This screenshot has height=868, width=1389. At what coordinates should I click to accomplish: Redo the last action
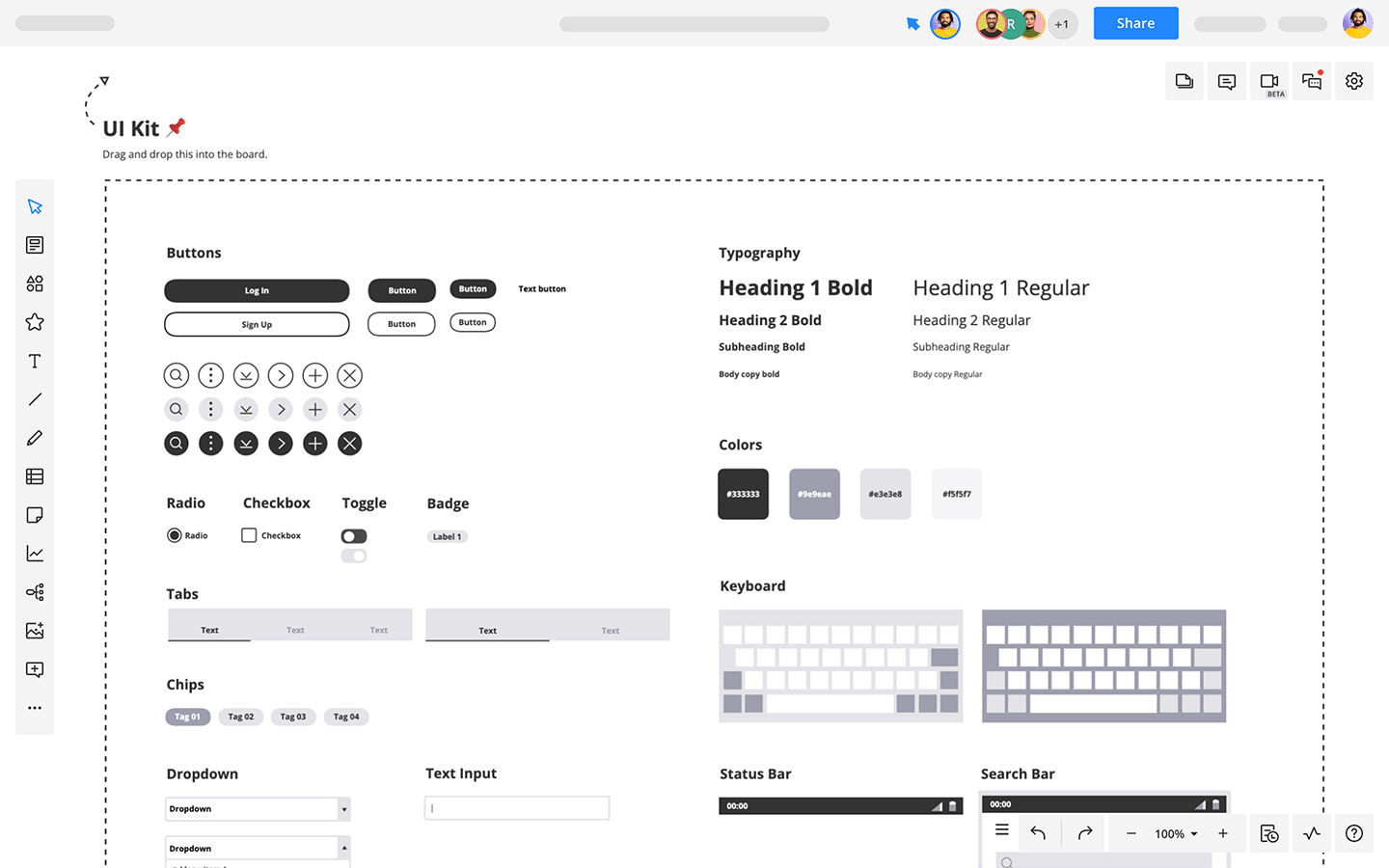(1085, 833)
